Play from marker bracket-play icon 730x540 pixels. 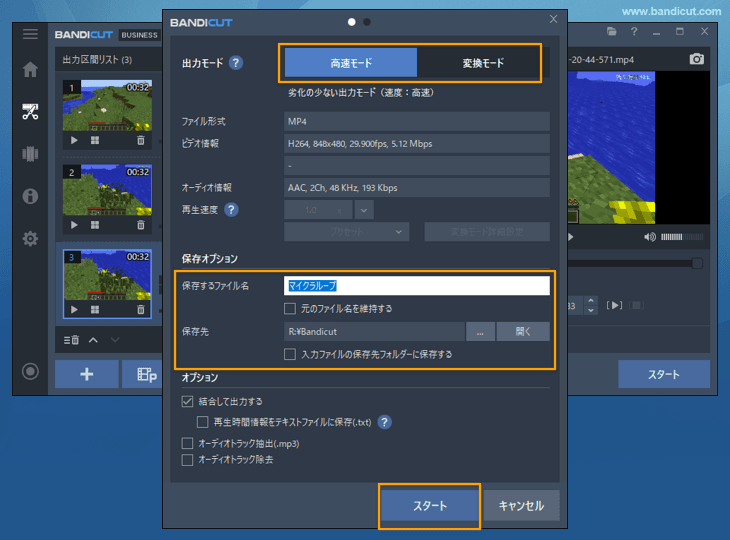pos(614,305)
